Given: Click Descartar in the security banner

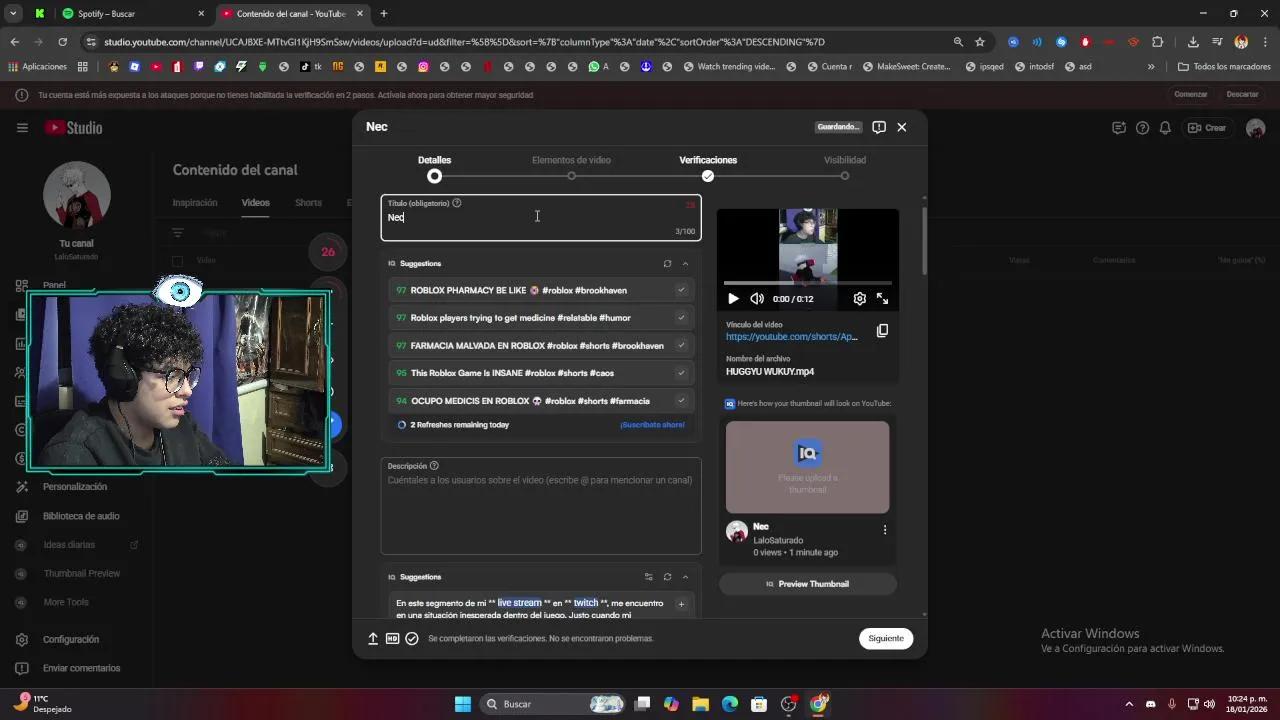Looking at the screenshot, I should point(1242,95).
